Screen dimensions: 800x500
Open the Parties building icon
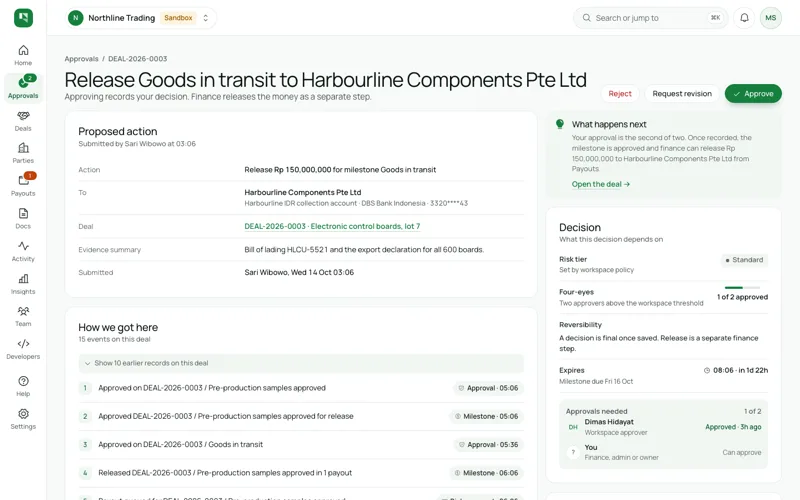click(23, 148)
